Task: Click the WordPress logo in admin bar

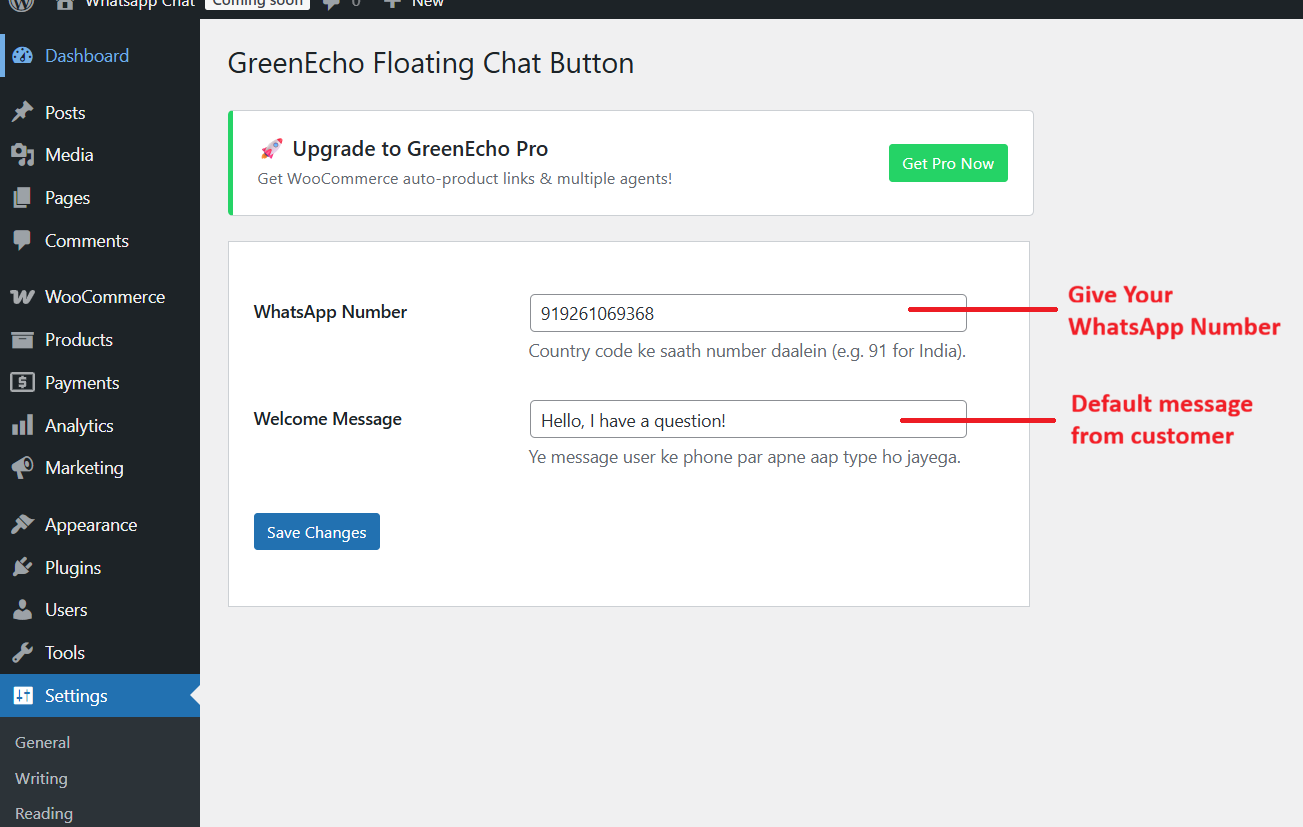Action: (22, 4)
